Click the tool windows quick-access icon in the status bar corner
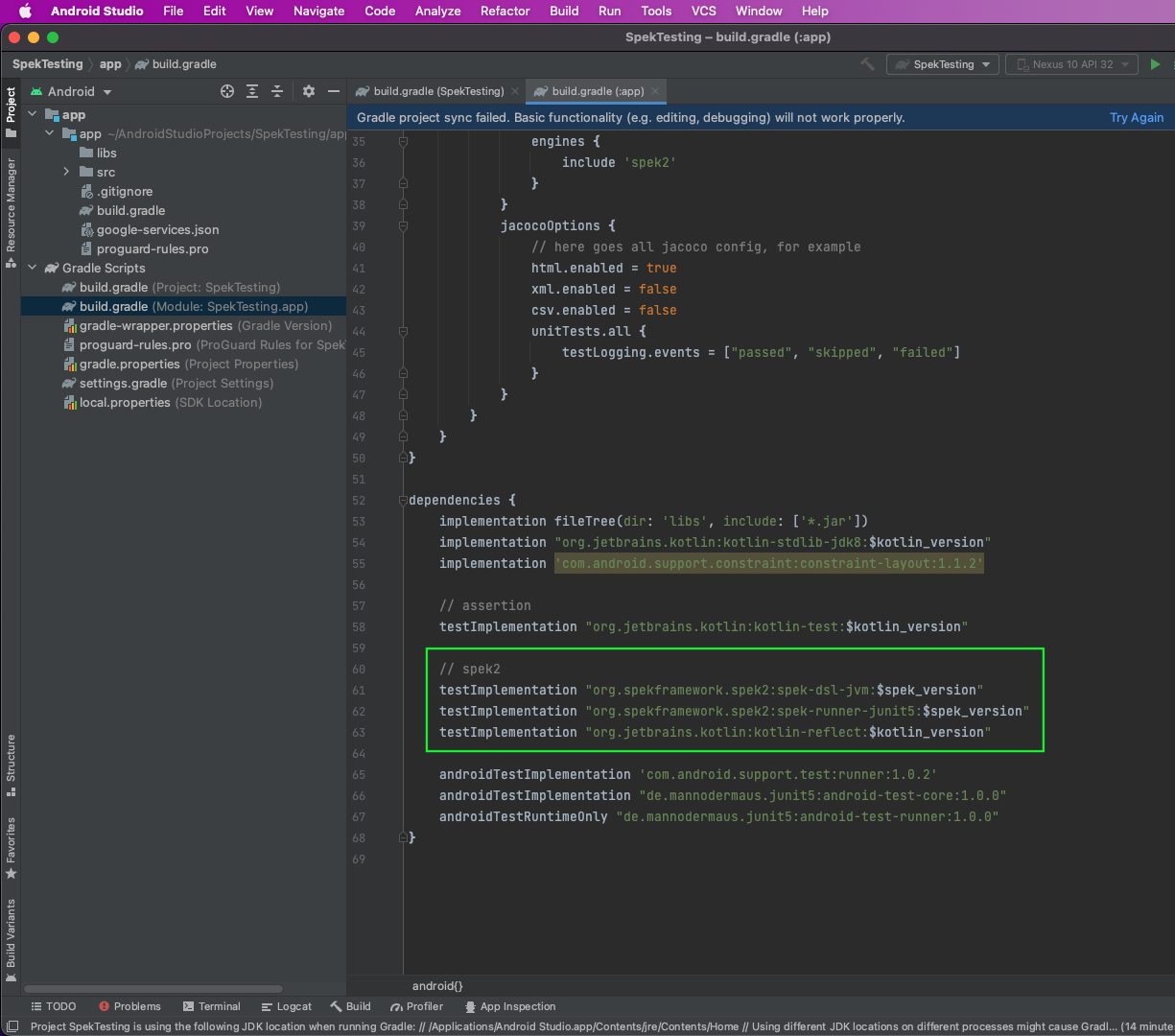 tap(12, 1026)
